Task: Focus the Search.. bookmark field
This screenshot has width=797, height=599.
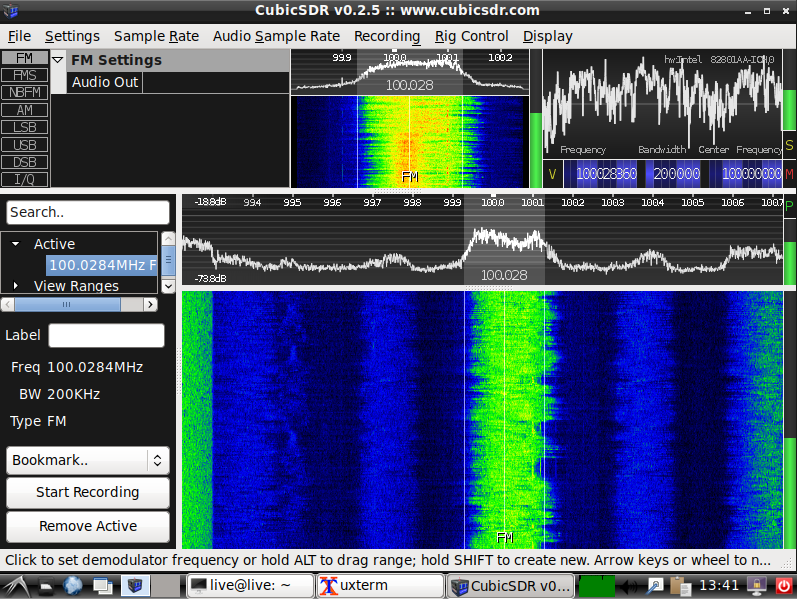Action: (88, 212)
